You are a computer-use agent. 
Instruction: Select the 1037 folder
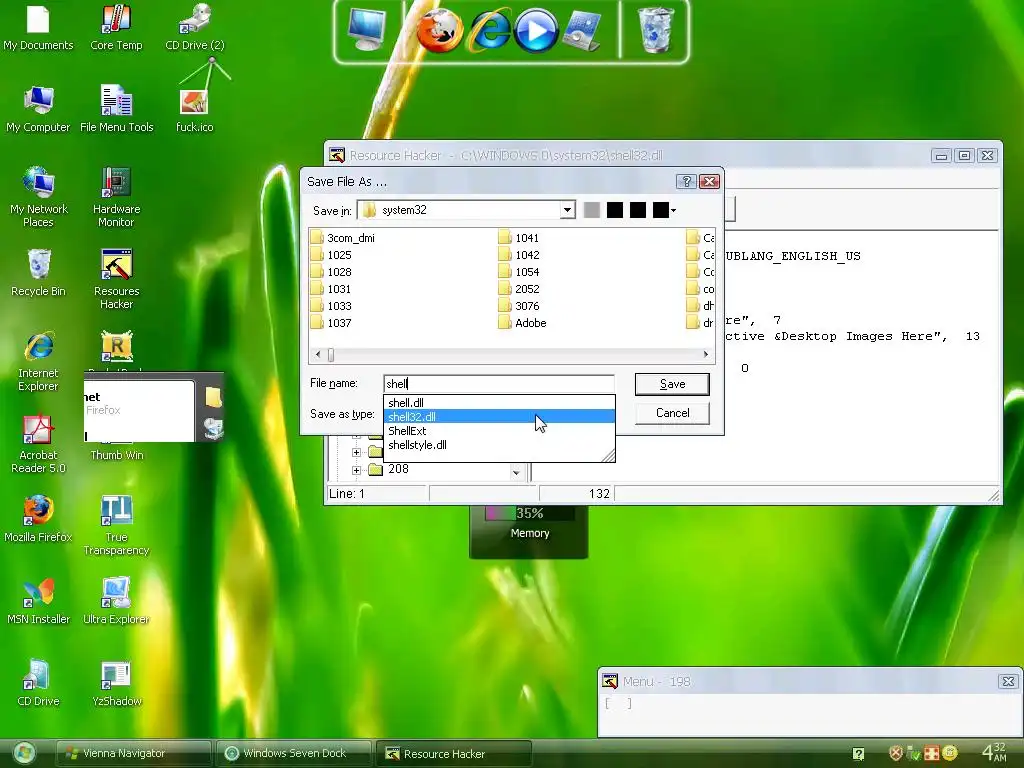(331, 323)
